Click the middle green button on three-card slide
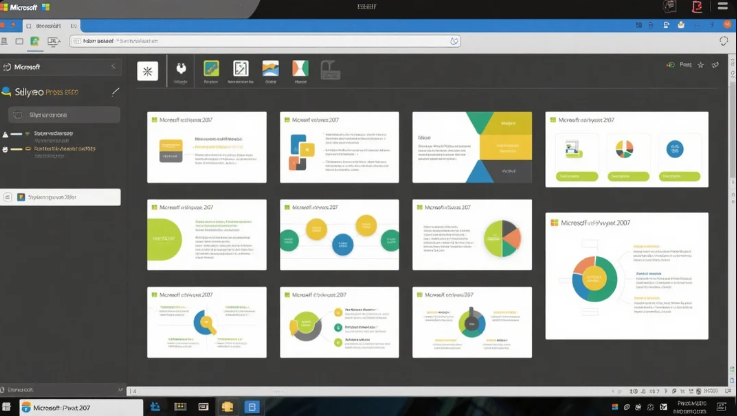737x416 pixels. pos(628,176)
